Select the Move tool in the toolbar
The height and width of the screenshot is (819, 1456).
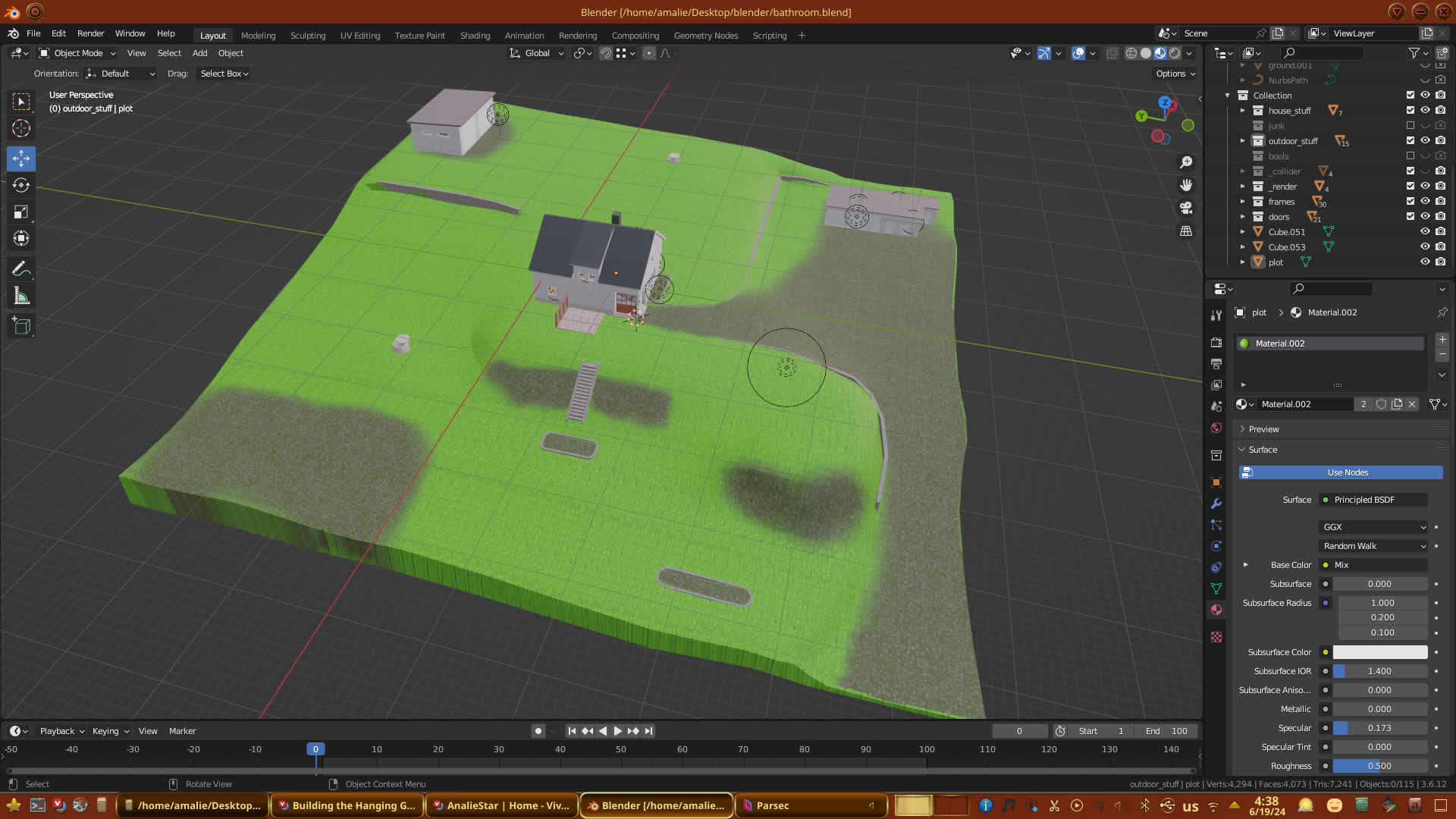[21, 158]
